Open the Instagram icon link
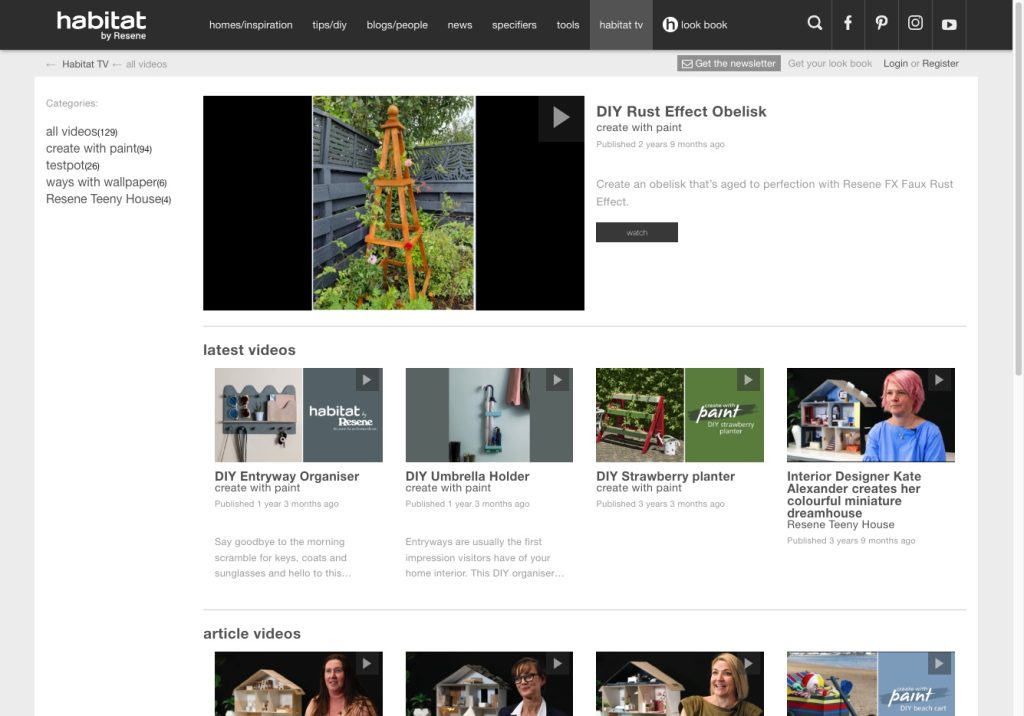 click(x=915, y=24)
